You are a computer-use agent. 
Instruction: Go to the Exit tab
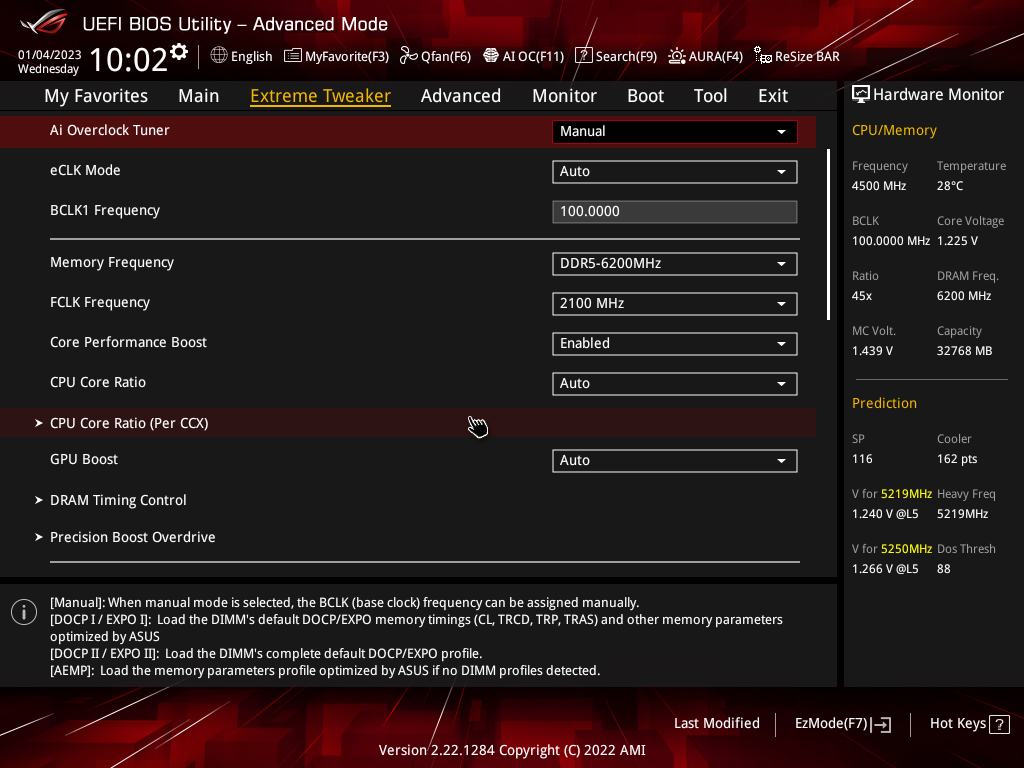(773, 96)
